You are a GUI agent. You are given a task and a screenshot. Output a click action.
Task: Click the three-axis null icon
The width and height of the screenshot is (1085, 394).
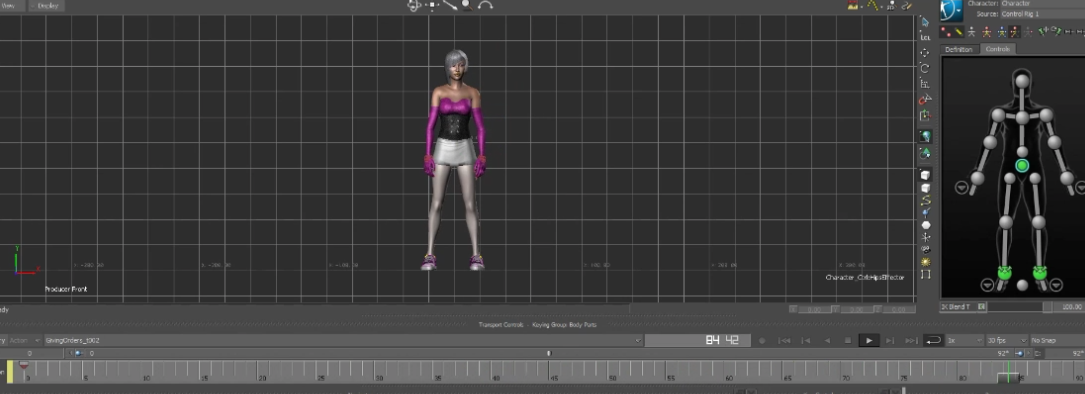coord(926,238)
